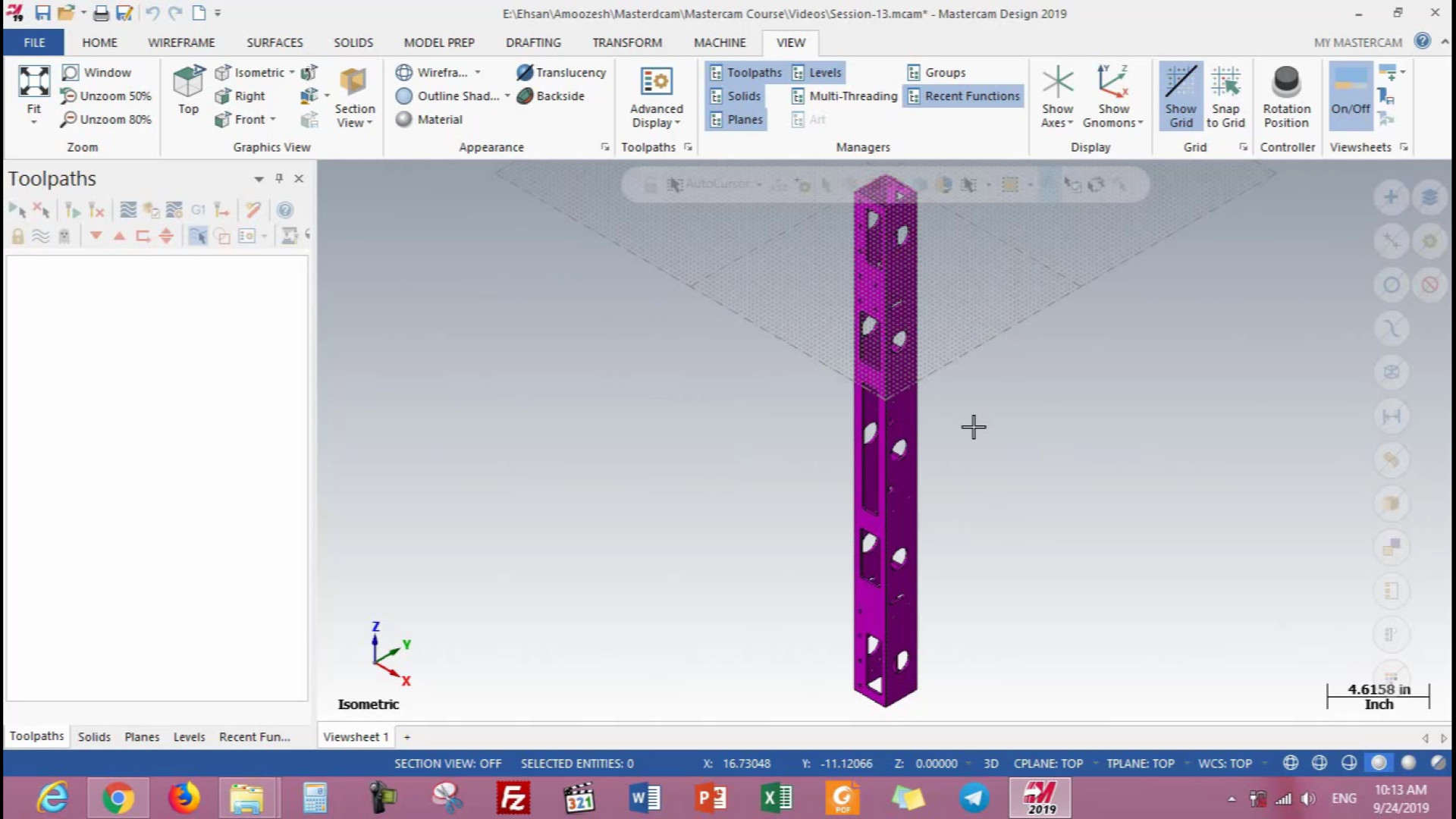1456x819 pixels.
Task: Apply Unzoom 80%
Action: coord(106,119)
